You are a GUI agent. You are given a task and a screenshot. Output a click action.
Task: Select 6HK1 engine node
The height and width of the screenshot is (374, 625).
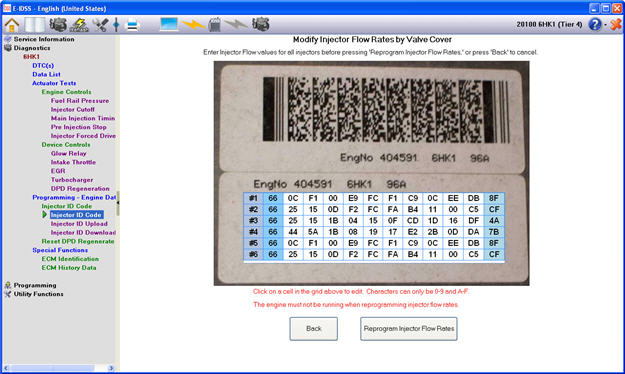click(x=31, y=57)
